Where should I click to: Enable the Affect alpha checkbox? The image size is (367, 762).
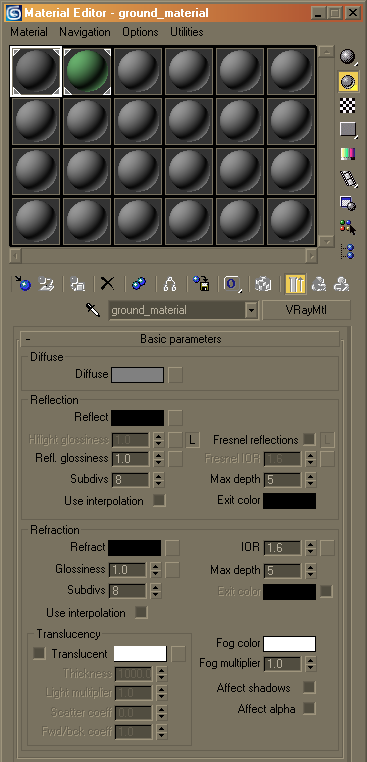coord(309,709)
